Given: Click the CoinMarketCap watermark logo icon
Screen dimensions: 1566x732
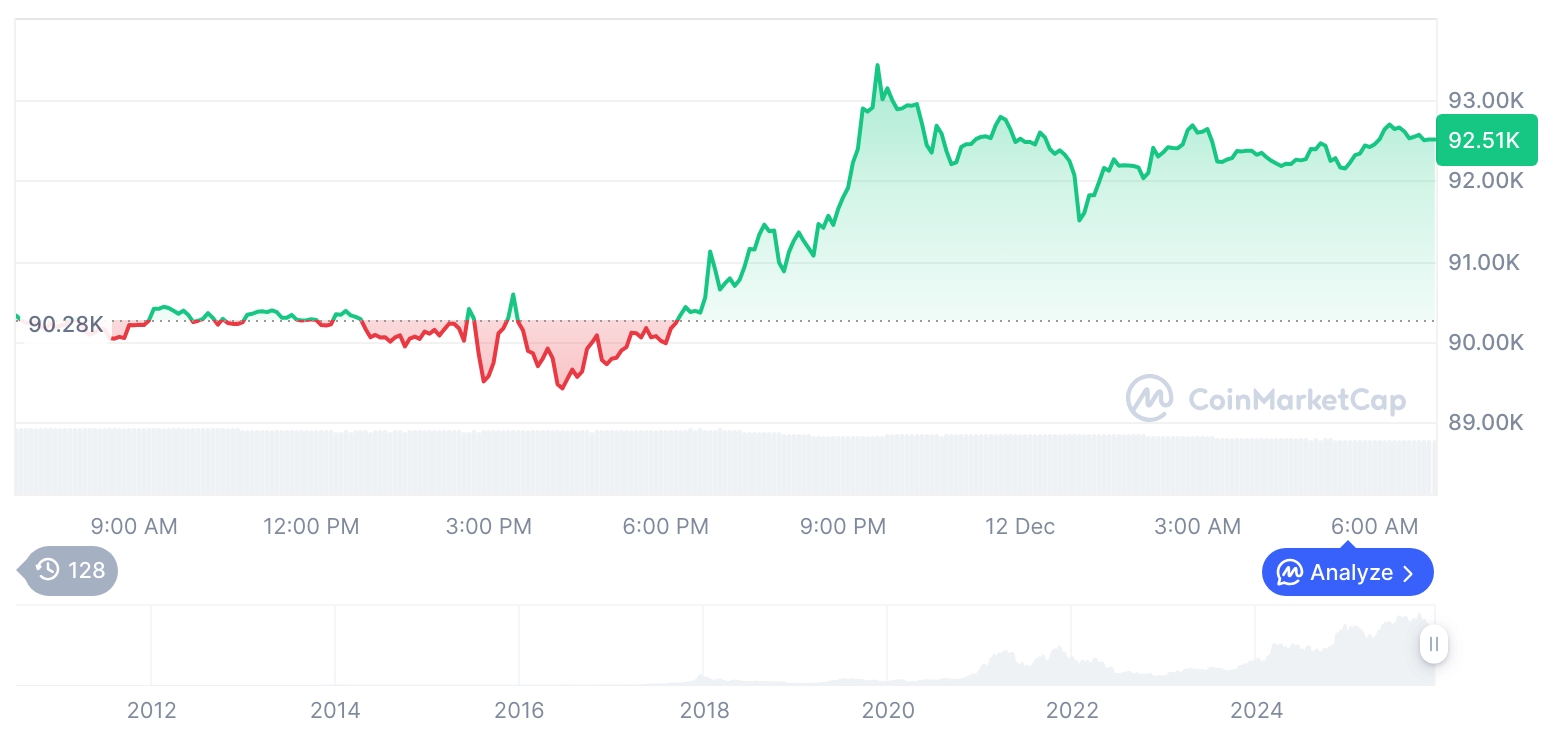Looking at the screenshot, I should (1150, 399).
